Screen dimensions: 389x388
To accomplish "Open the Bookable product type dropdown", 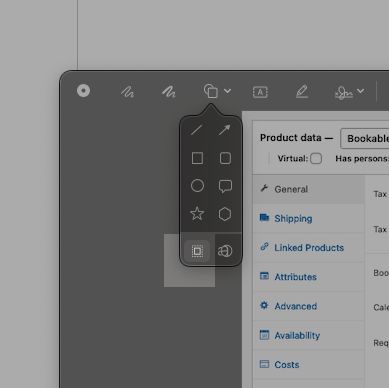I will click(x=364, y=138).
